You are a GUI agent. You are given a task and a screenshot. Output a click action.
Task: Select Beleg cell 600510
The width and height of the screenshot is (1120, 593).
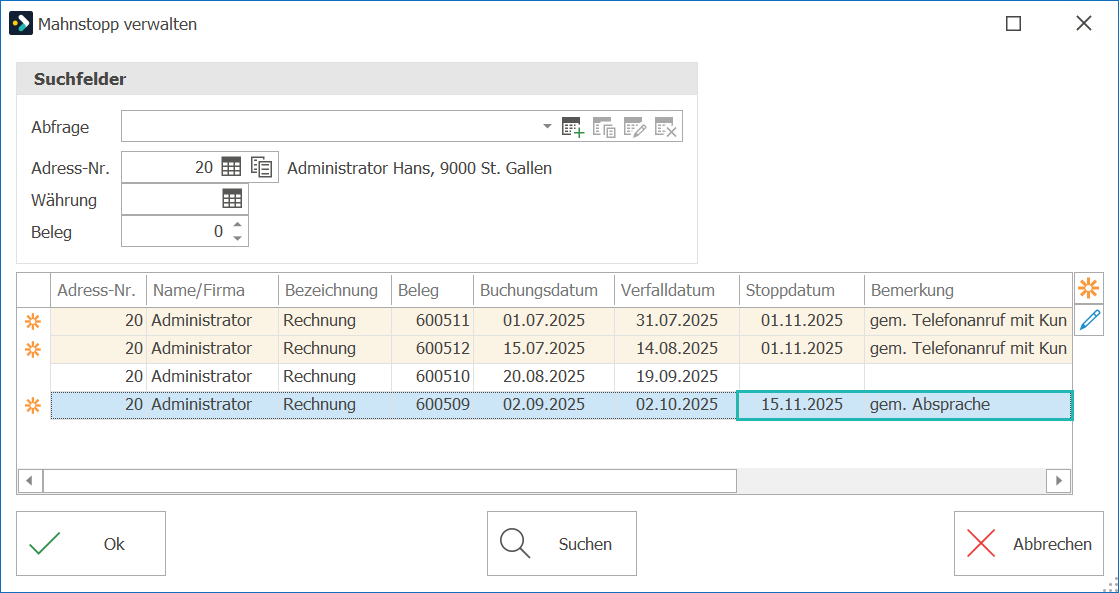(x=433, y=377)
